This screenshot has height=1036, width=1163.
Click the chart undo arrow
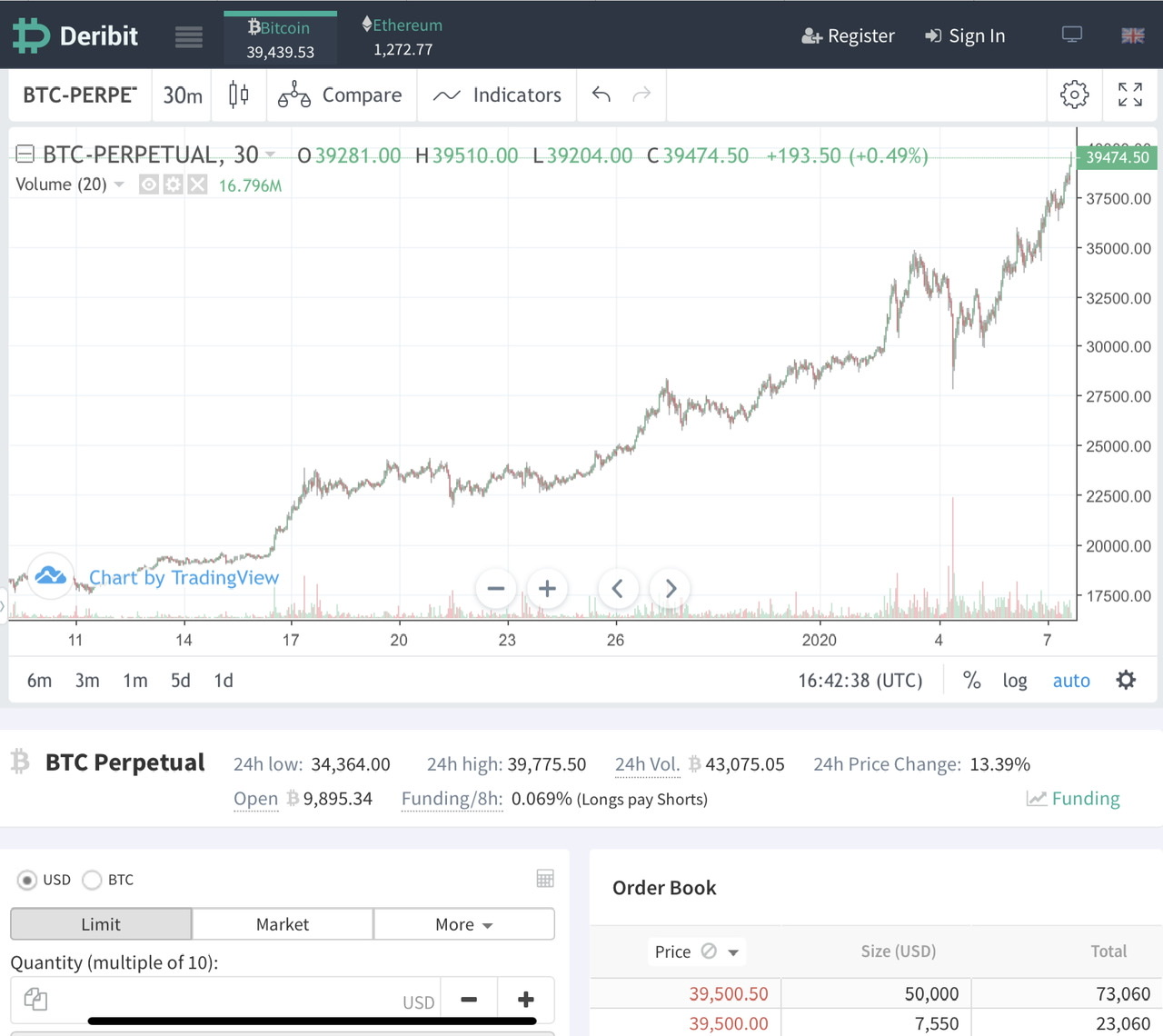coord(601,95)
